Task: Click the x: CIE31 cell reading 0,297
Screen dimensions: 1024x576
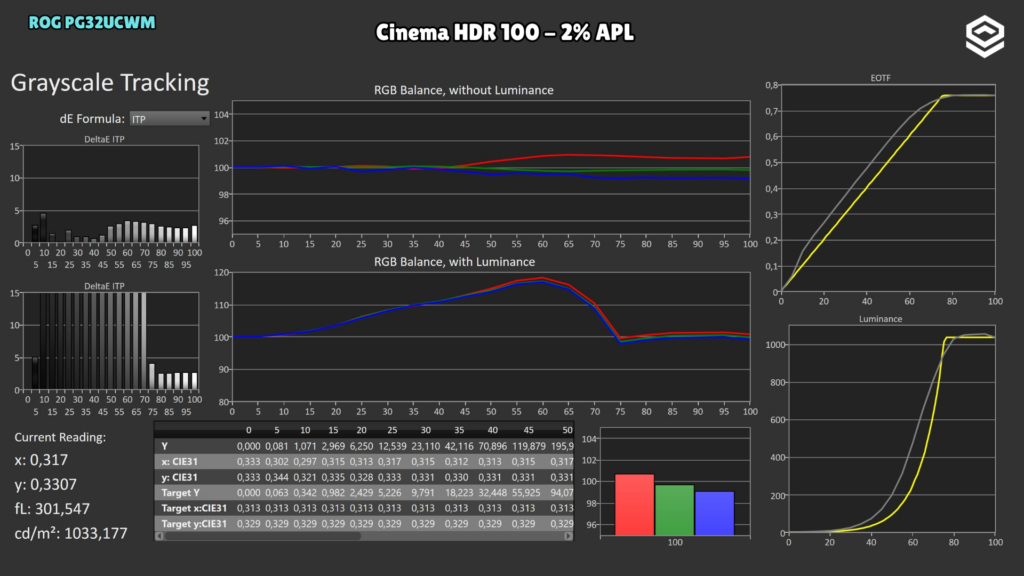Action: (x=305, y=462)
